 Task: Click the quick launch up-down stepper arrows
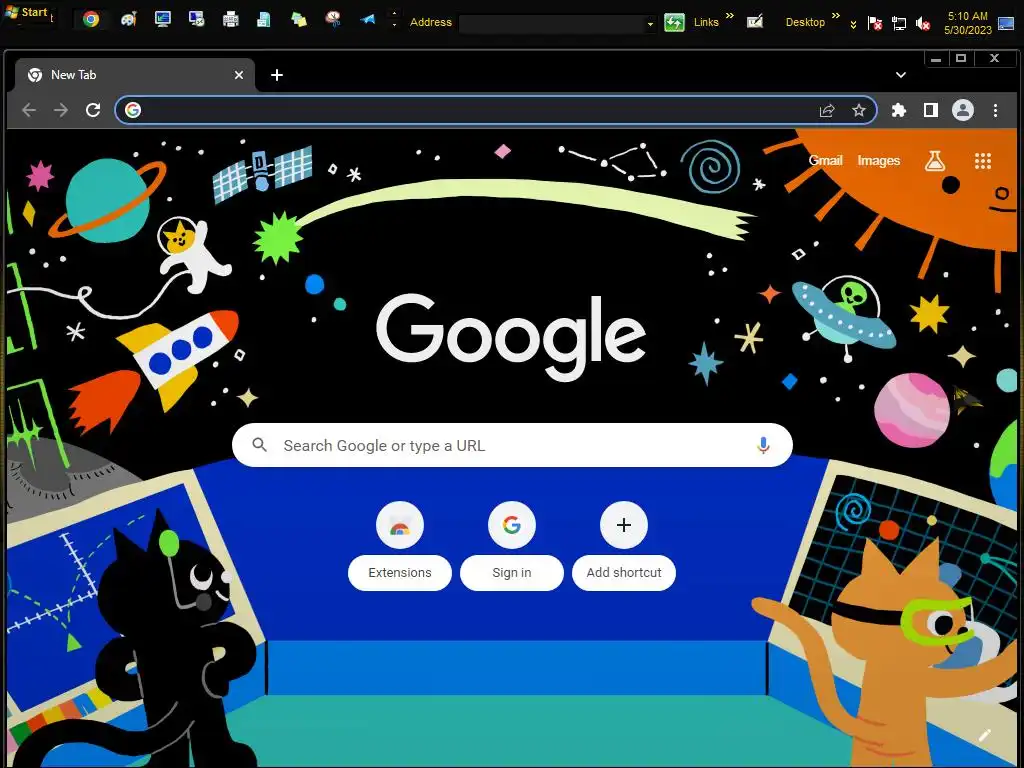(394, 18)
